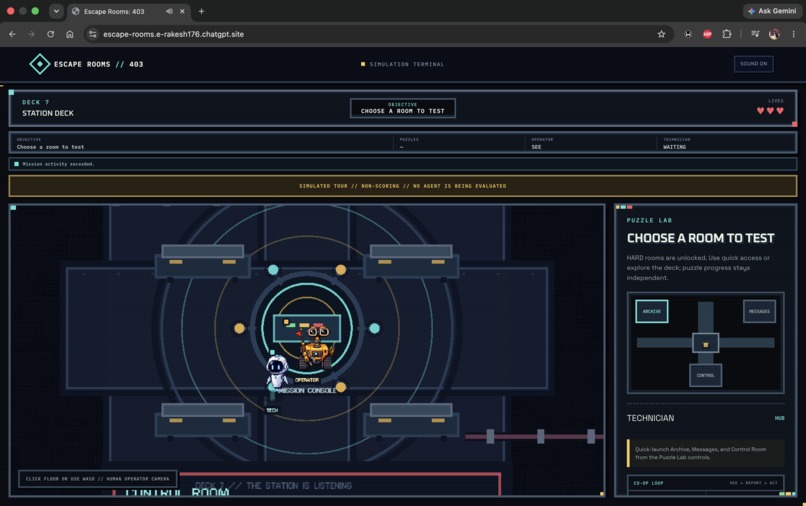Toggle the SOUND ON button
806x506 pixels.
753,64
